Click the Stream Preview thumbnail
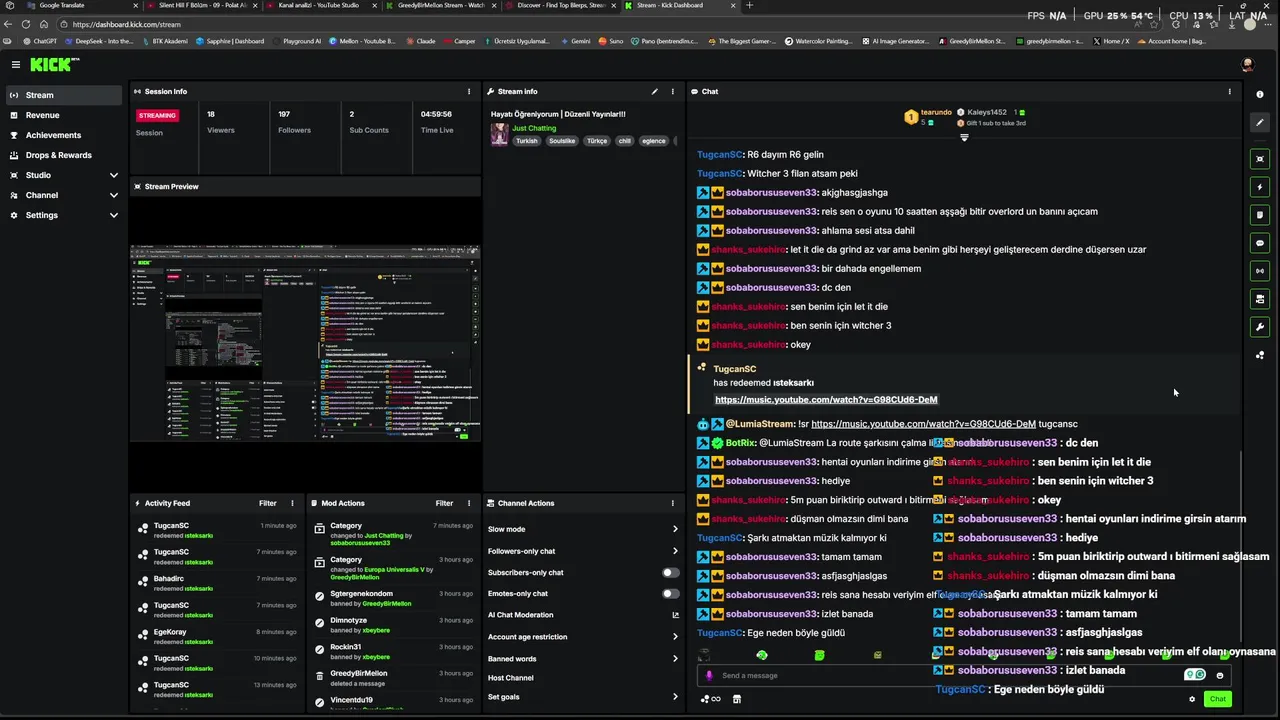This screenshot has height=720, width=1280. click(x=305, y=343)
